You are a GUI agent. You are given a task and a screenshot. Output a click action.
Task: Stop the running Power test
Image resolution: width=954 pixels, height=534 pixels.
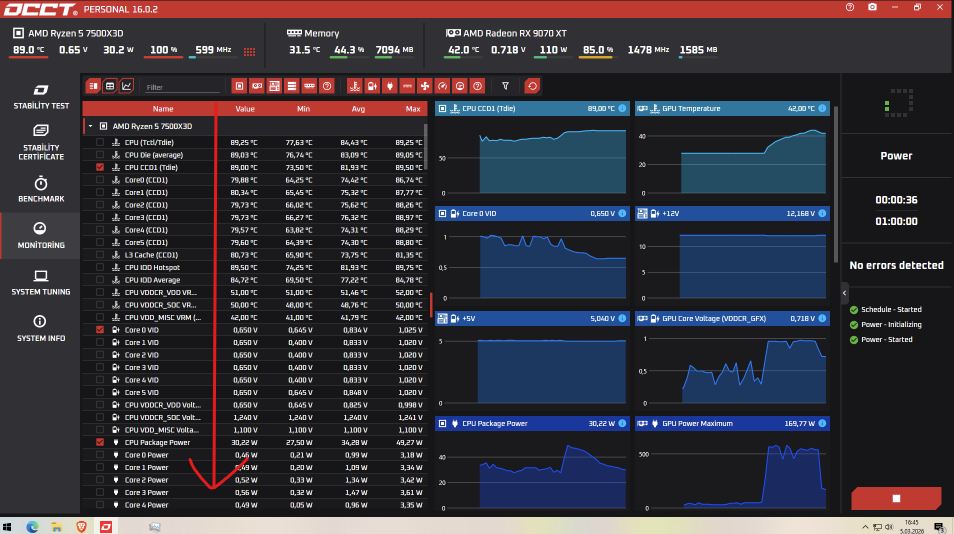[x=896, y=498]
